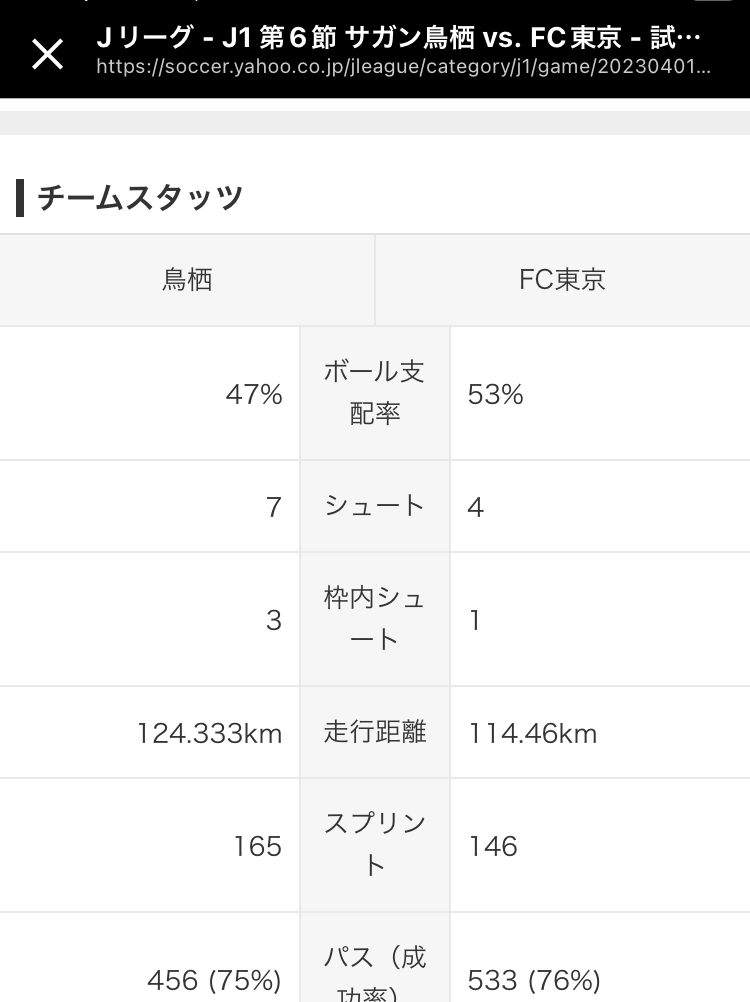Close the in-app browser with X
Screen dimensions: 750x1002
coord(47,54)
